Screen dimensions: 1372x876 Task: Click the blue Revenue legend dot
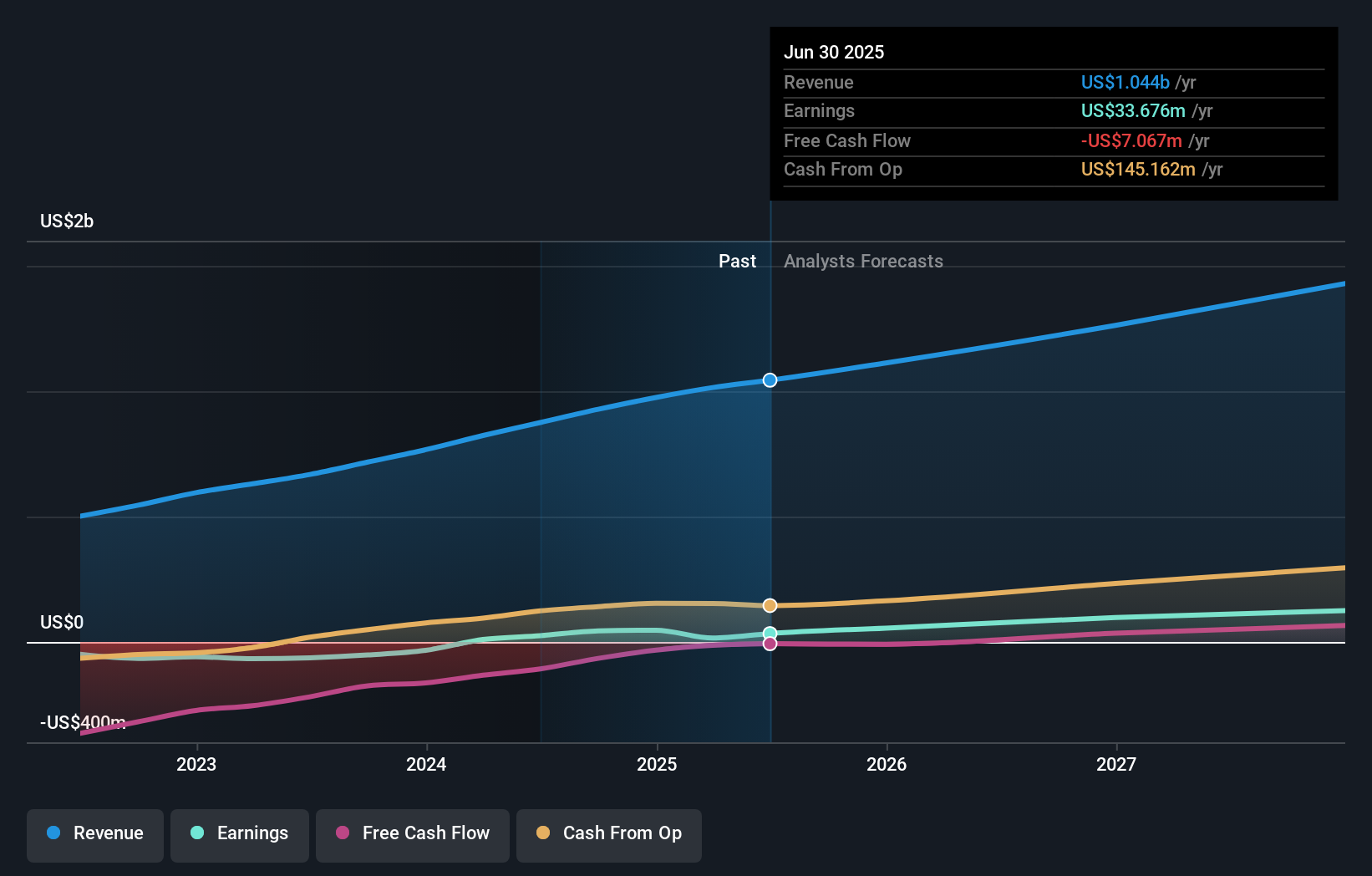click(x=53, y=833)
